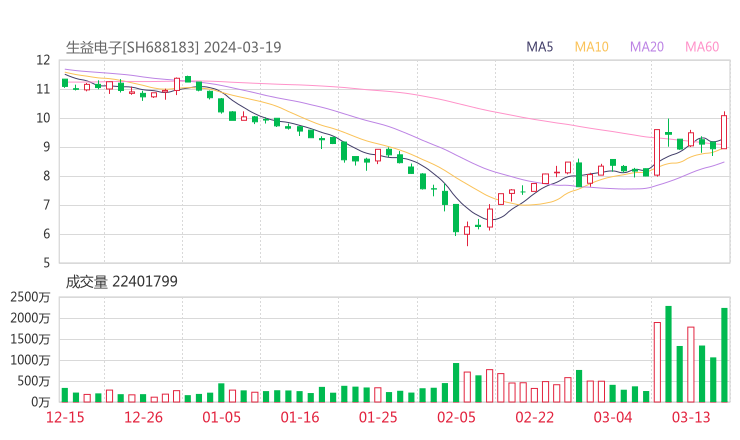Click the price axis value 6
The width and height of the screenshot is (740, 440).
point(46,234)
